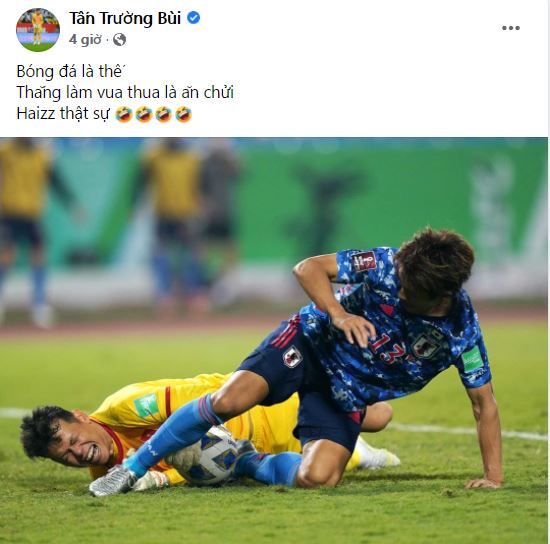Open the three-dot post options menu
Image resolution: width=550 pixels, height=544 pixels.
coord(510,28)
